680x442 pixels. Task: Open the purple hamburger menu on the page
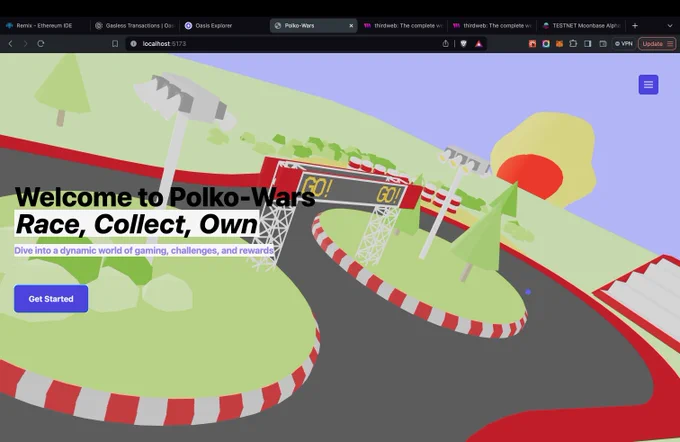click(x=648, y=85)
